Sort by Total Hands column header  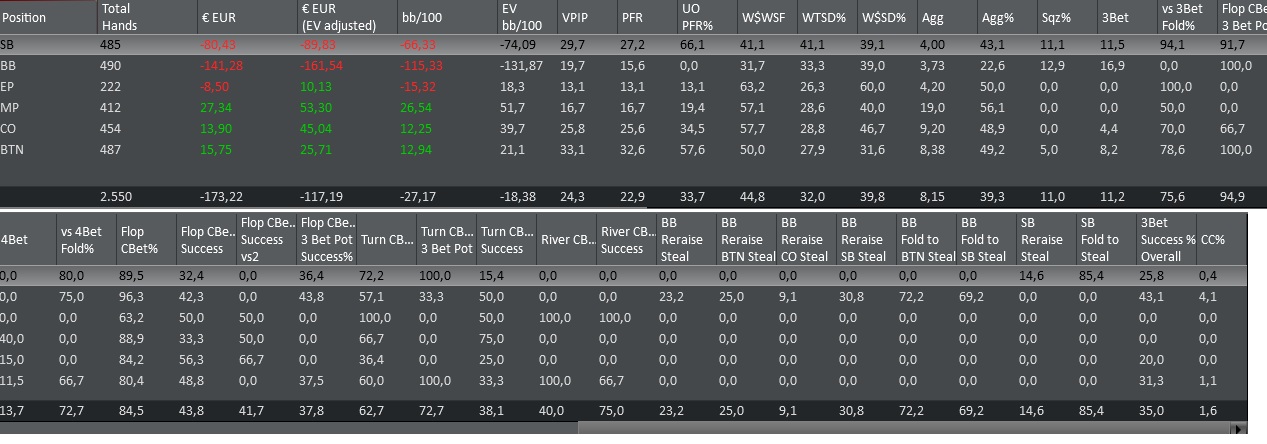[144, 17]
